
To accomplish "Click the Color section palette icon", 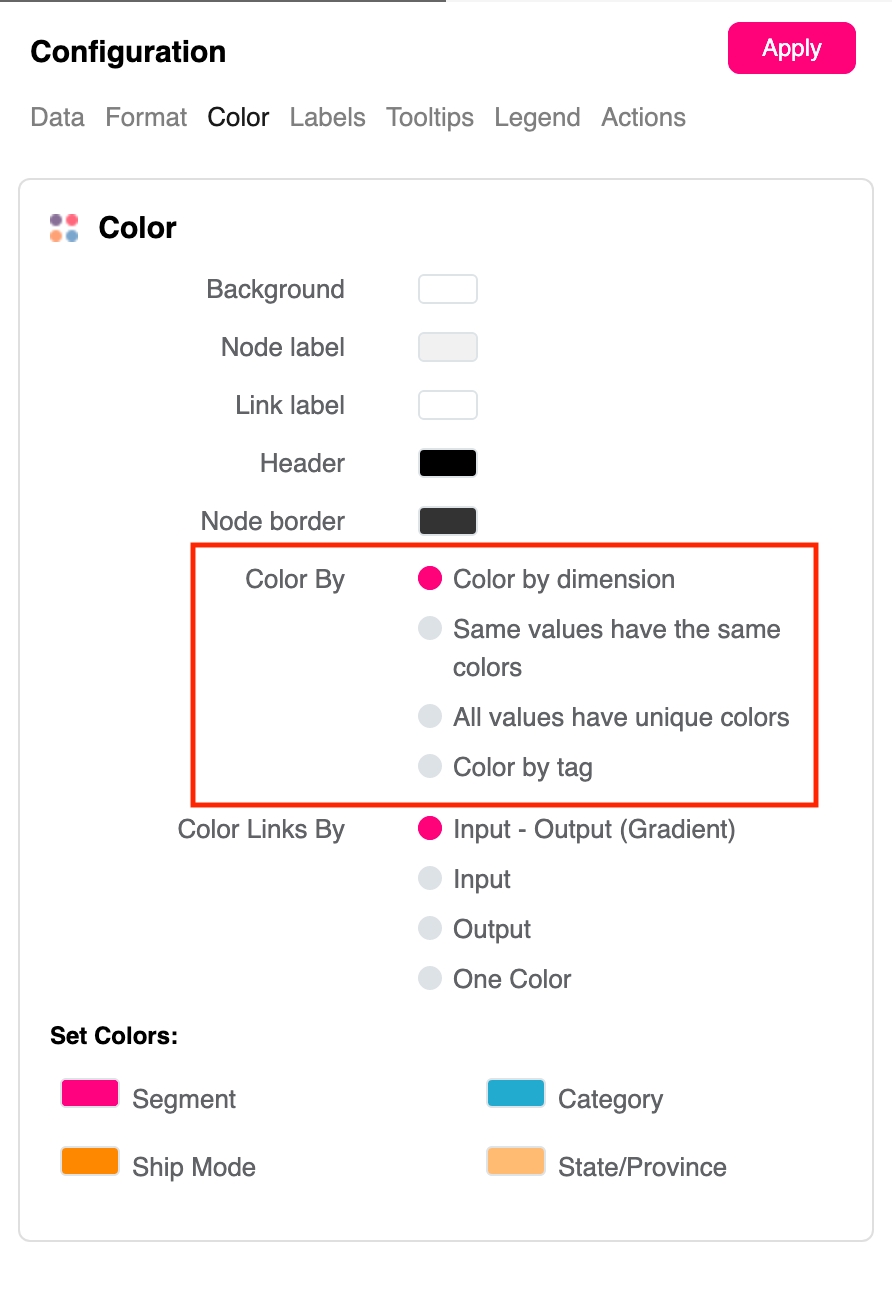I will click(x=64, y=228).
